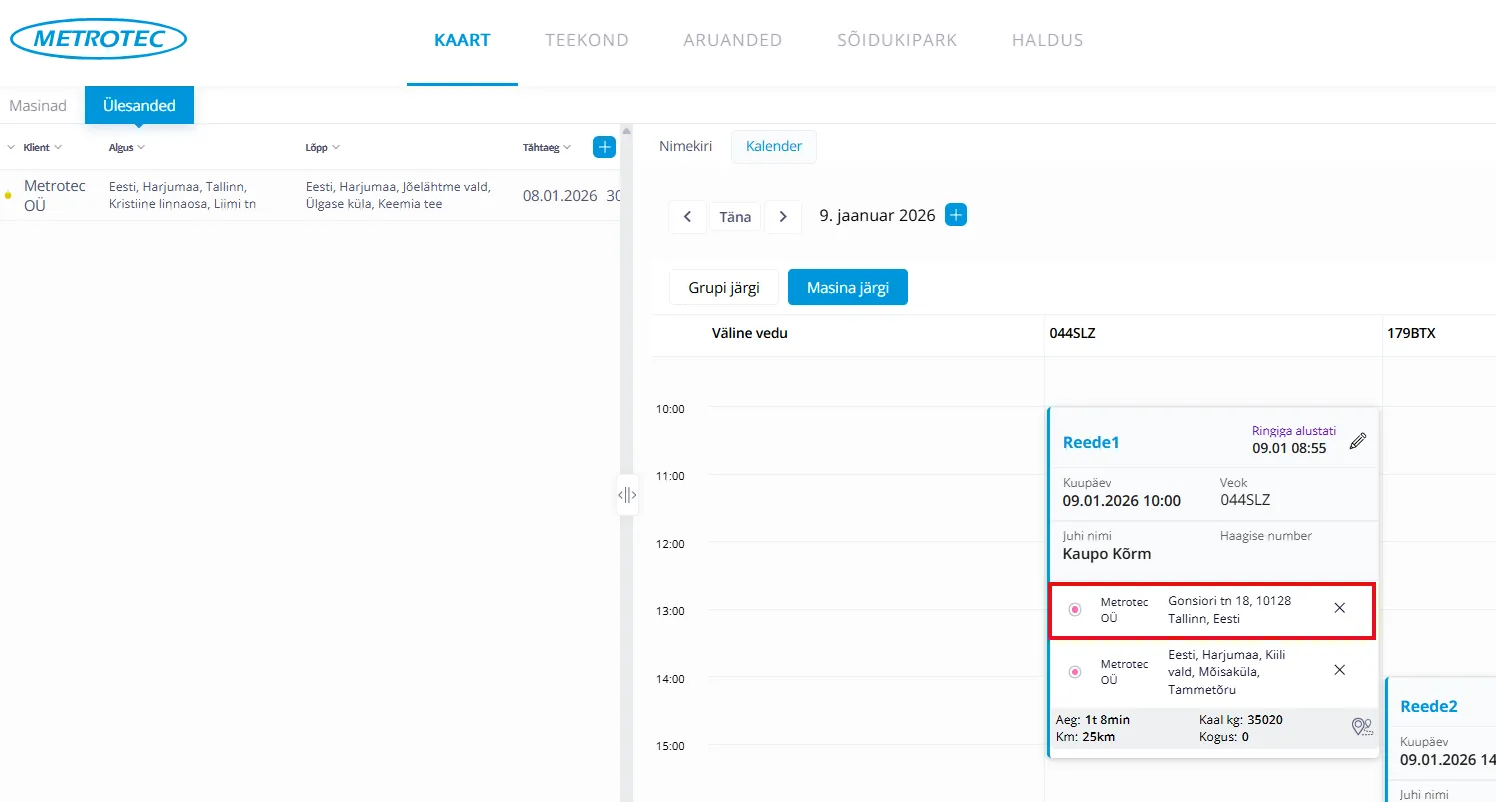The width and height of the screenshot is (1496, 802).
Task: Open the Aruanded menu
Action: pos(732,41)
